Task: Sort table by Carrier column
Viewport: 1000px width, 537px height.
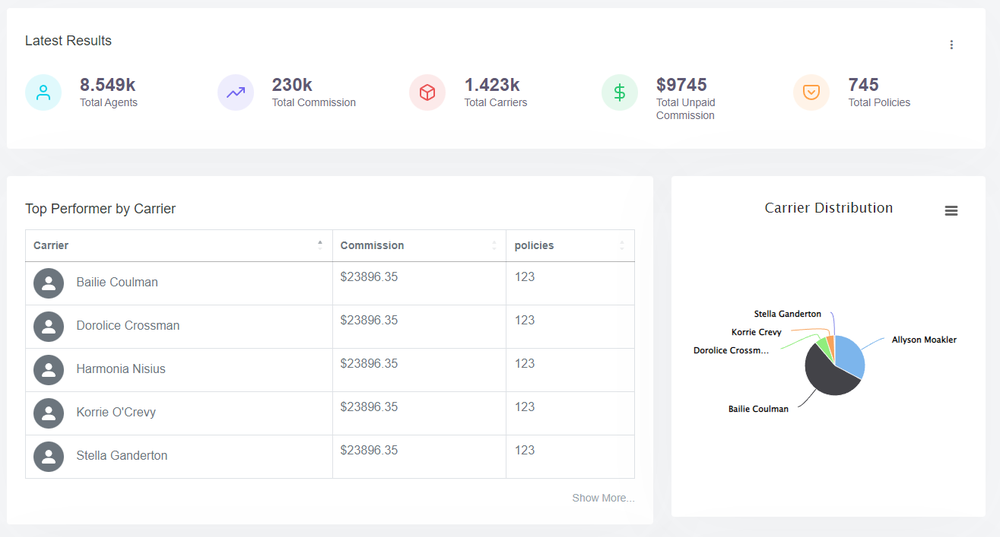Action: 179,246
